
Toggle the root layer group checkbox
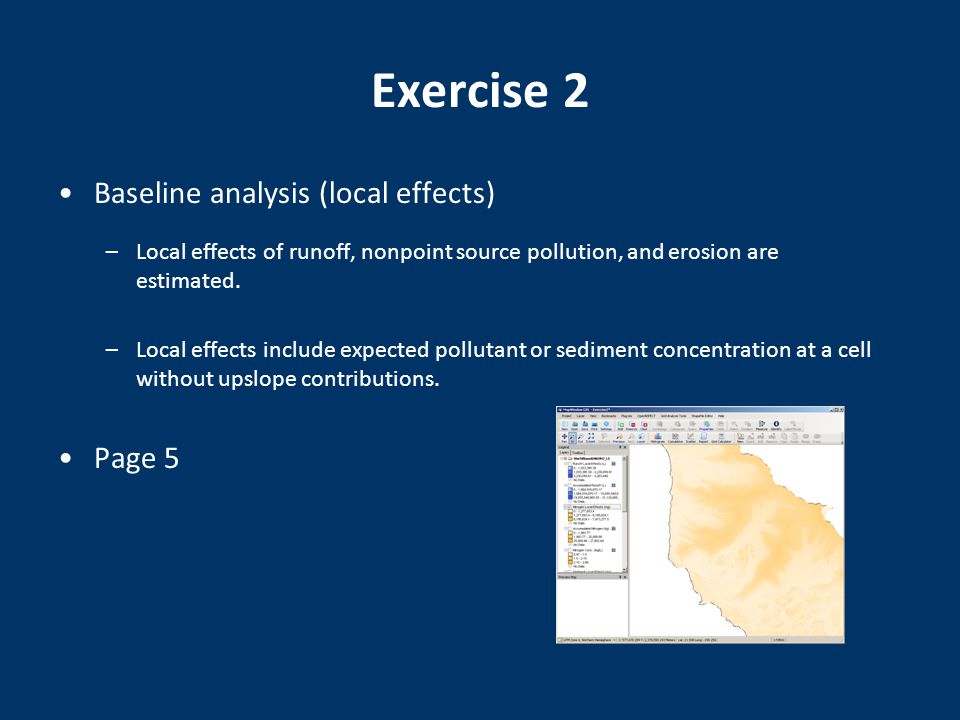[566, 459]
